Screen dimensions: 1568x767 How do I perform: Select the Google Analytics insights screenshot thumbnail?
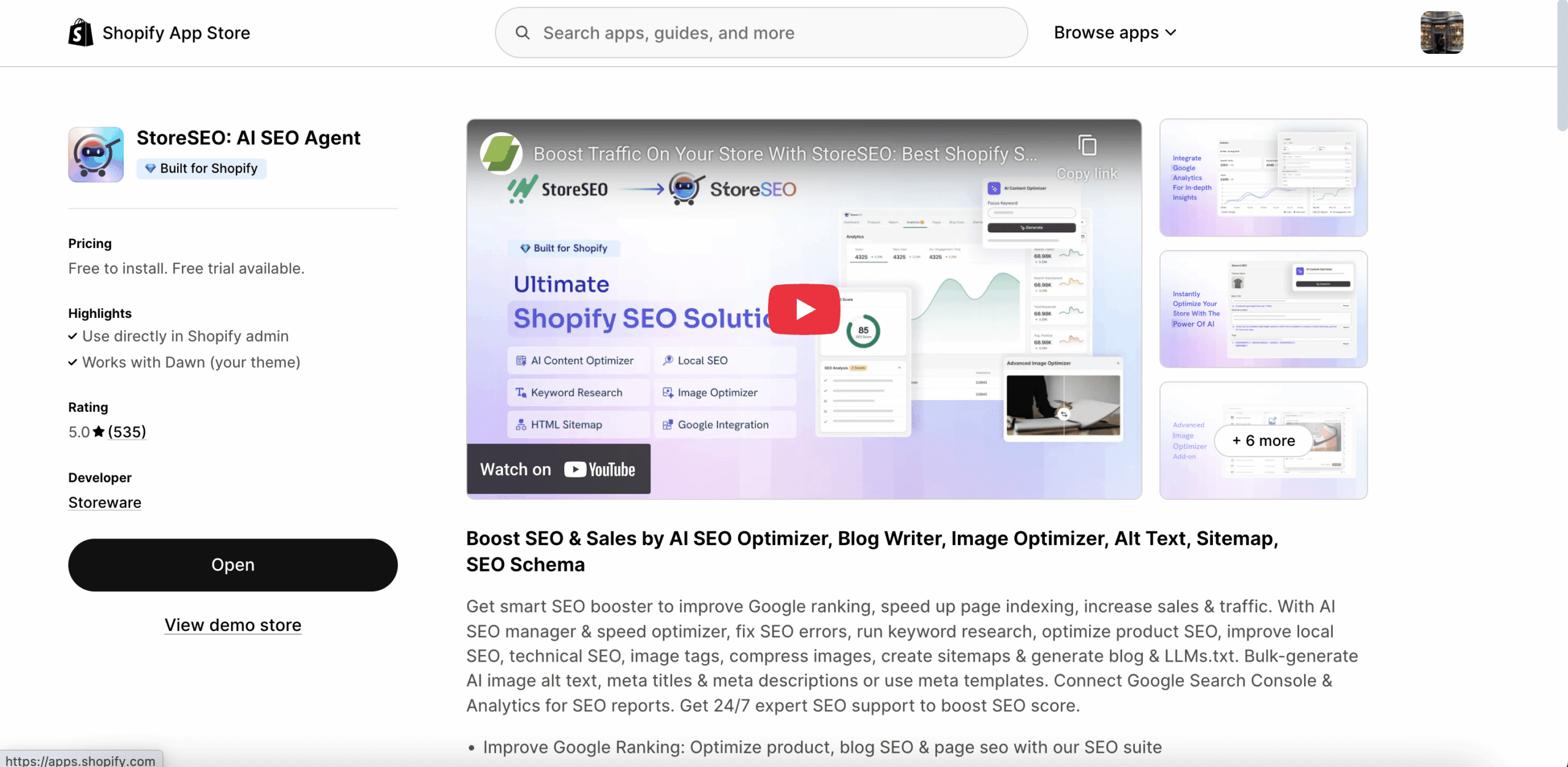coord(1263,177)
